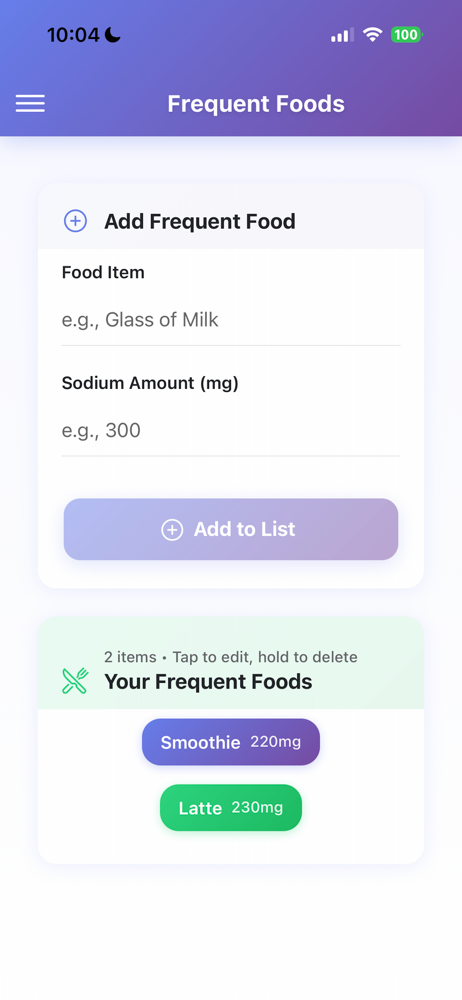This screenshot has width=462, height=1000.
Task: Click the plus icon beside Add Frequent Food
Action: [x=75, y=221]
